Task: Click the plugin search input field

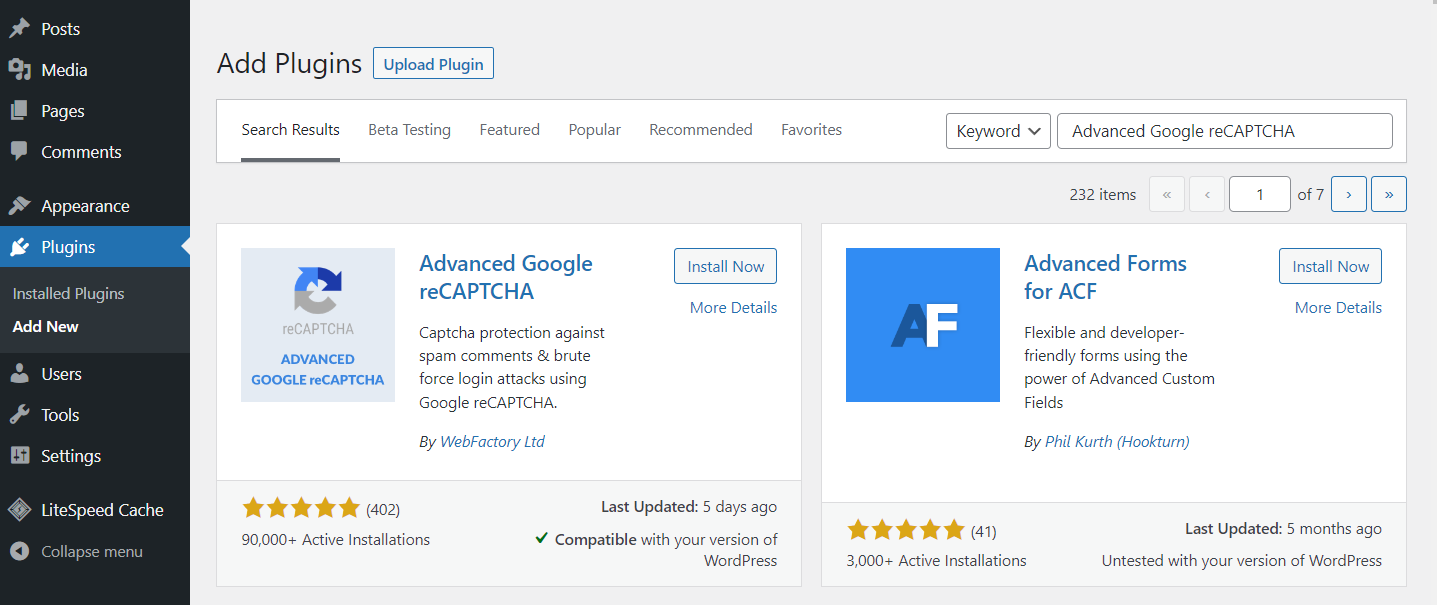Action: pyautogui.click(x=1224, y=131)
